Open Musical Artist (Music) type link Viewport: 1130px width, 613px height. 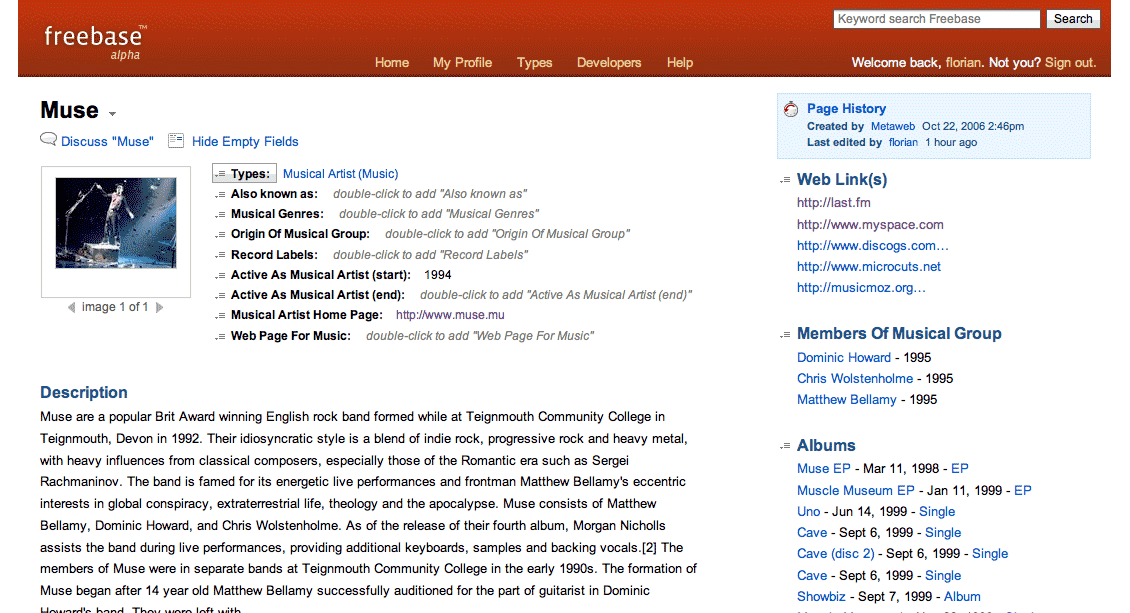(340, 174)
